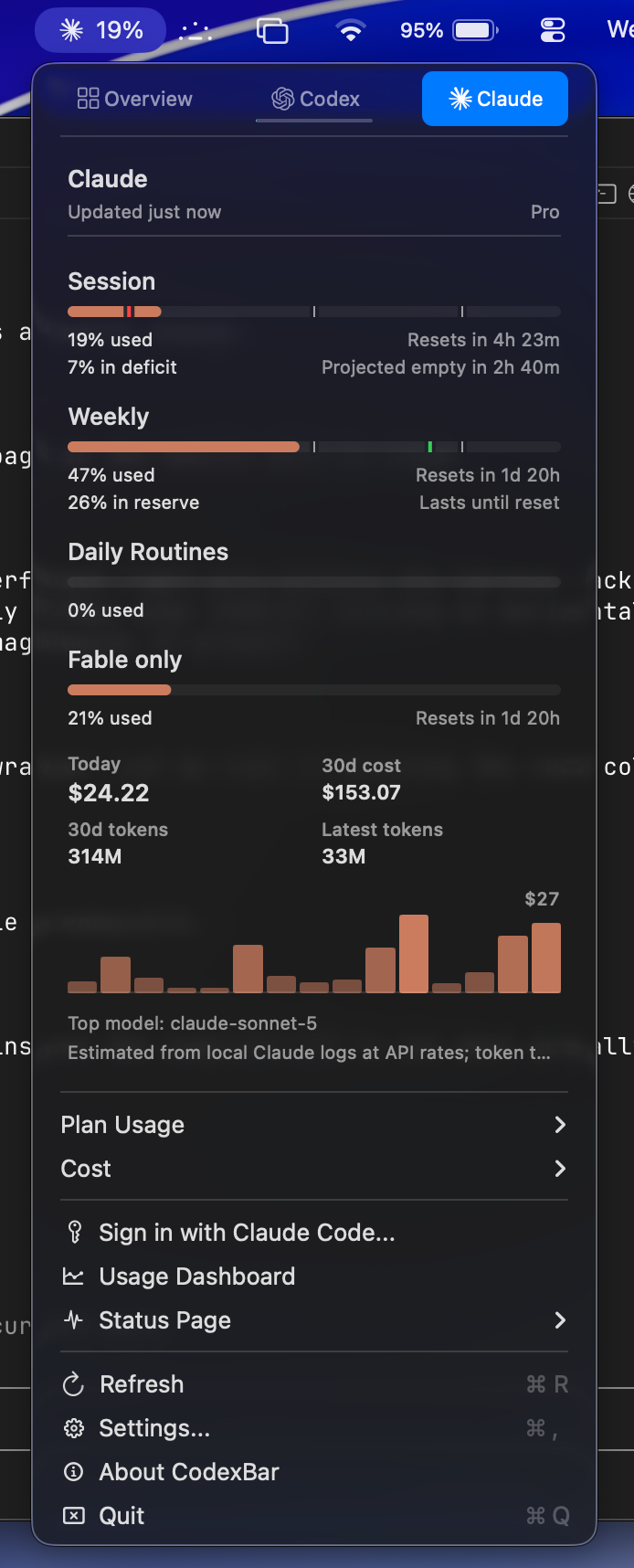Click '7% in deficit' text
634x1568 pixels.
point(122,367)
